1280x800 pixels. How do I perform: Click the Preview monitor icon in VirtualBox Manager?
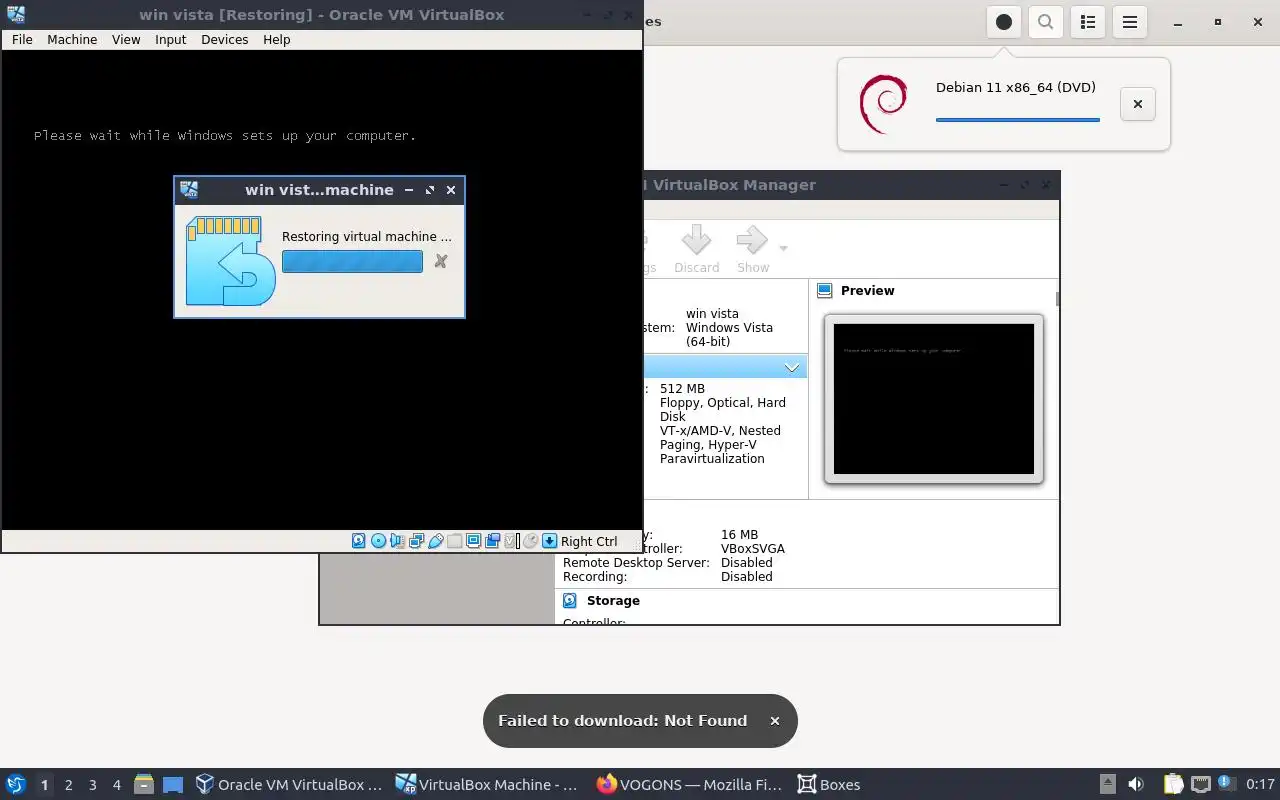[x=825, y=291]
